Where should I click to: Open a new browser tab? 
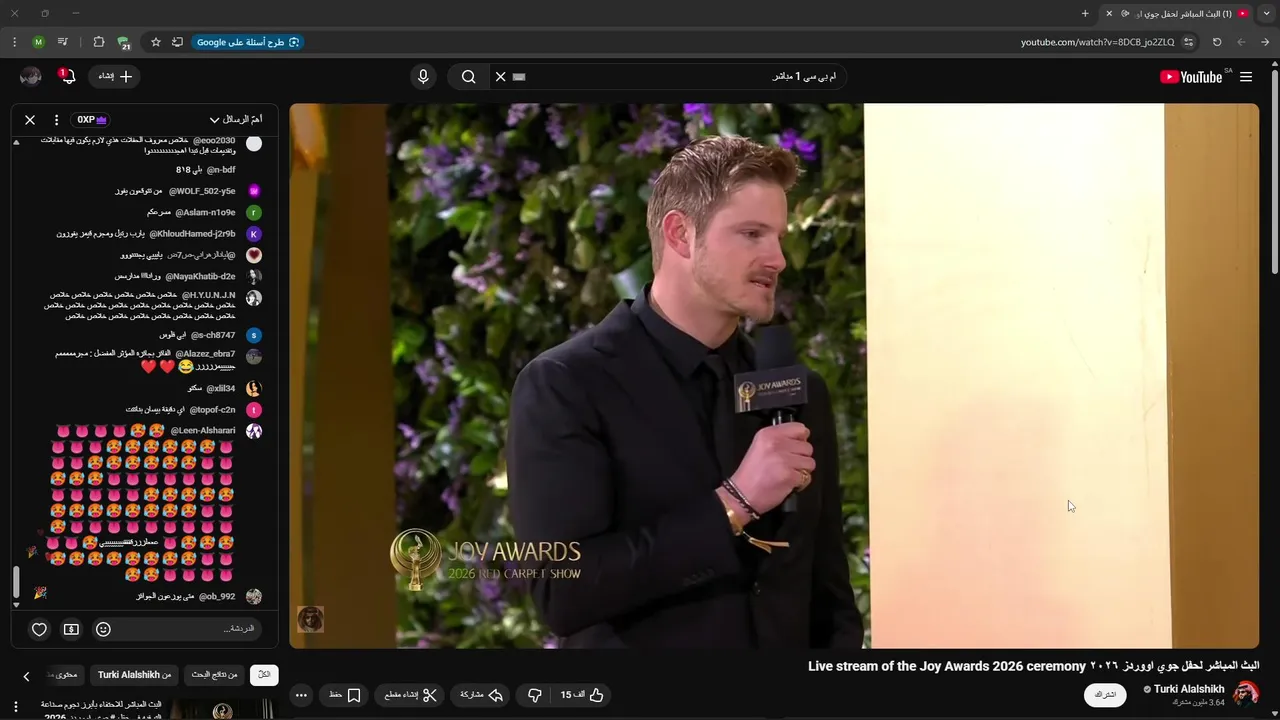[x=1085, y=13]
